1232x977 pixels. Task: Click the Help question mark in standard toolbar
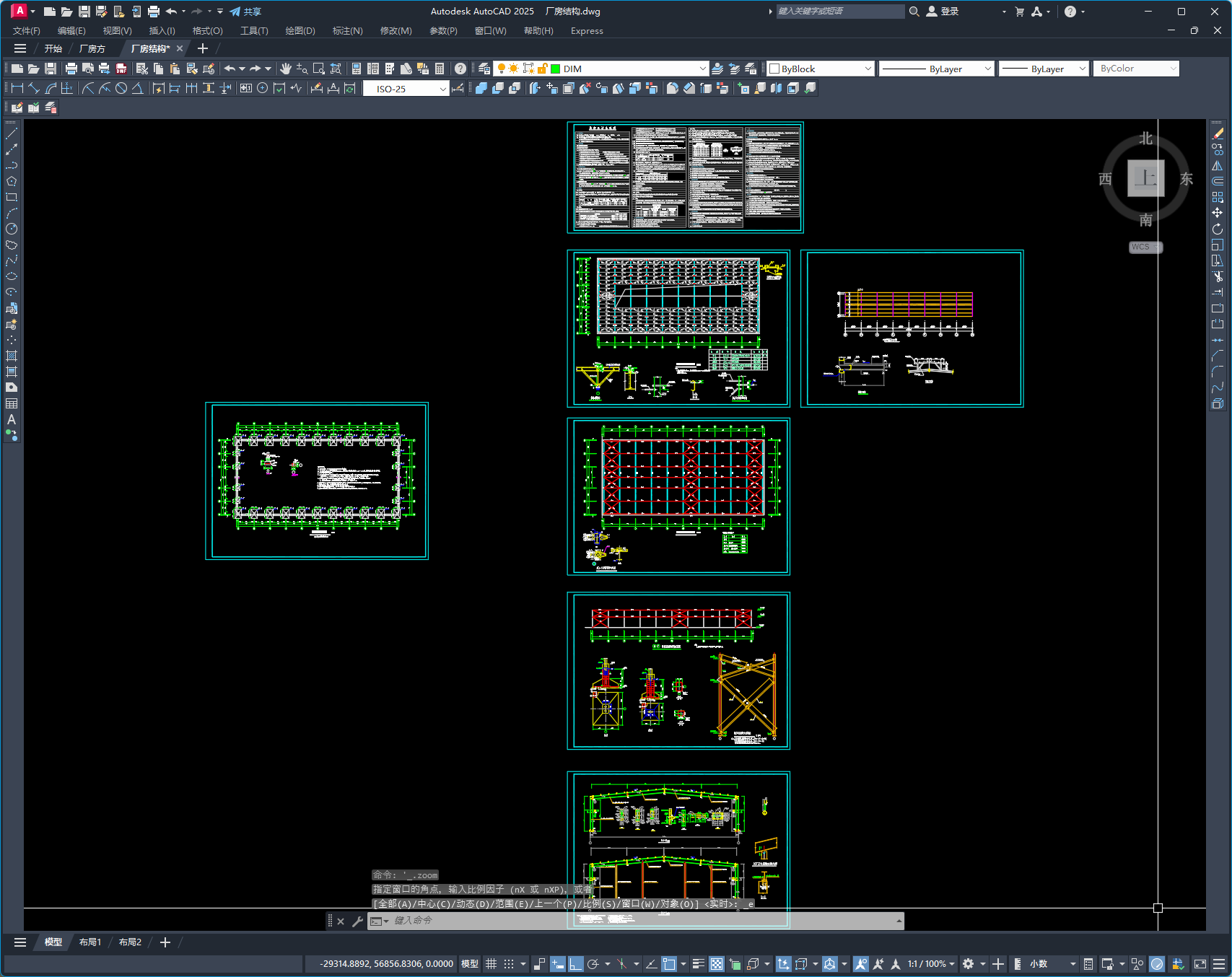(460, 69)
